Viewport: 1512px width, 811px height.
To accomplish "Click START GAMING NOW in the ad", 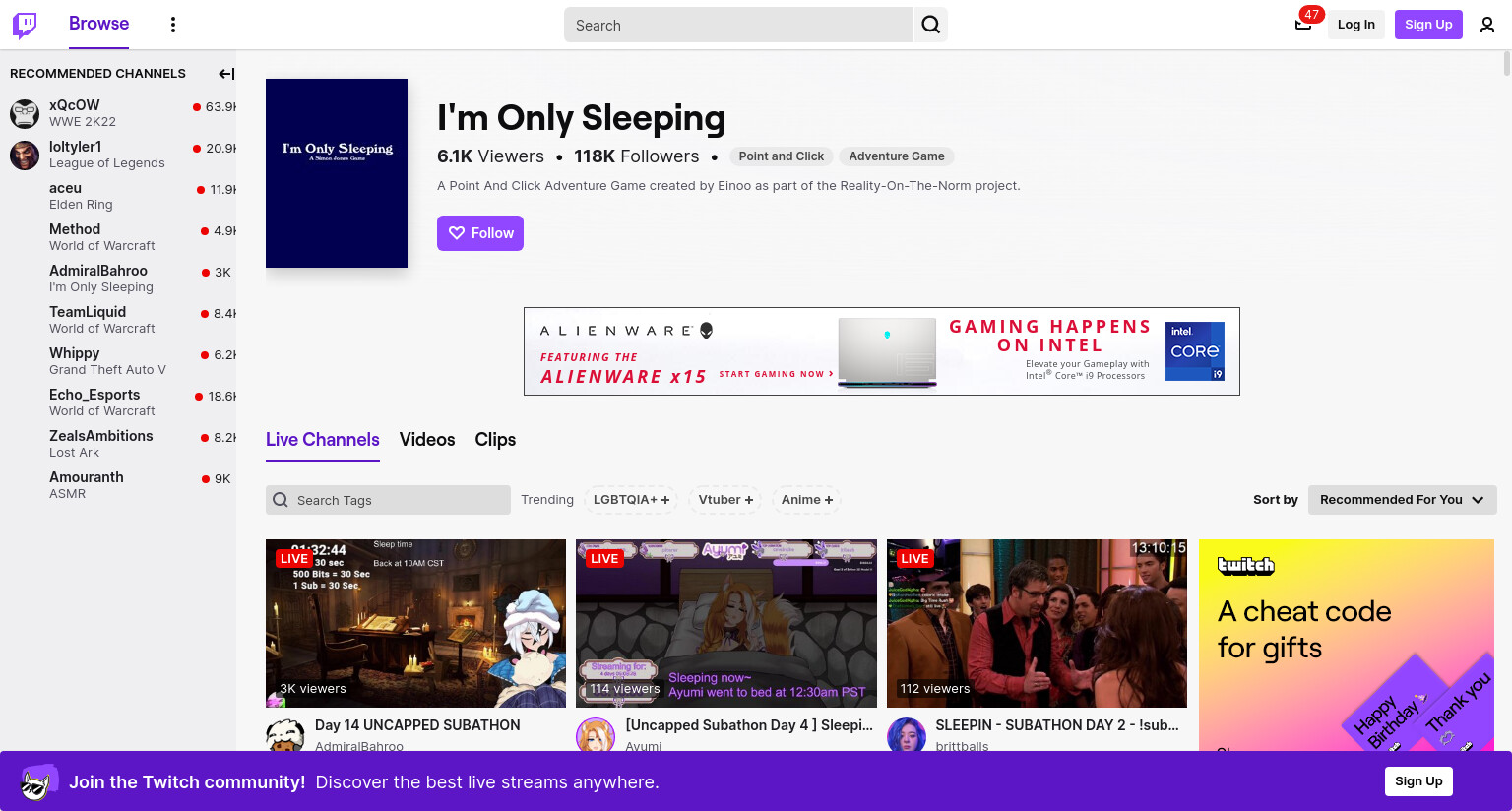I will click(776, 374).
